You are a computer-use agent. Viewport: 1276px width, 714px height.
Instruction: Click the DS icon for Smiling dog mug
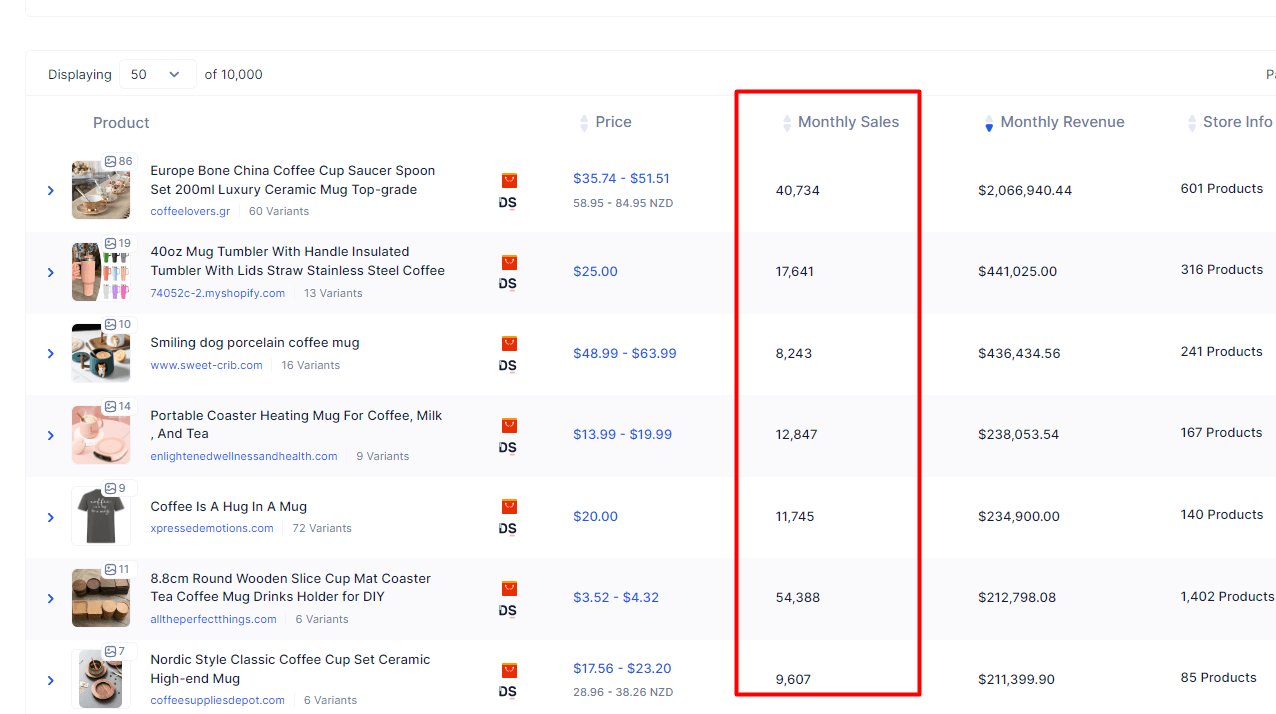pyautogui.click(x=508, y=365)
